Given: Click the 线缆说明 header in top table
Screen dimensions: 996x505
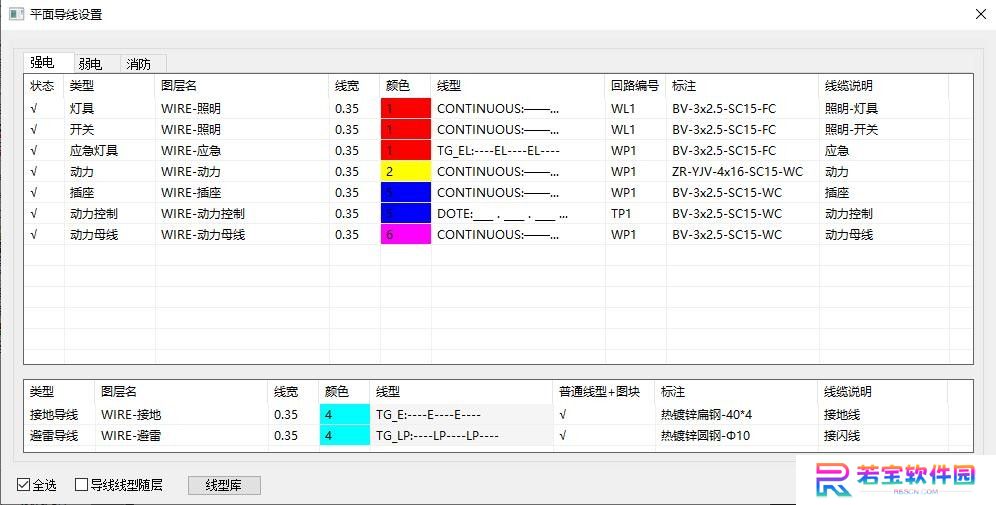Looking at the screenshot, I should click(883, 86).
